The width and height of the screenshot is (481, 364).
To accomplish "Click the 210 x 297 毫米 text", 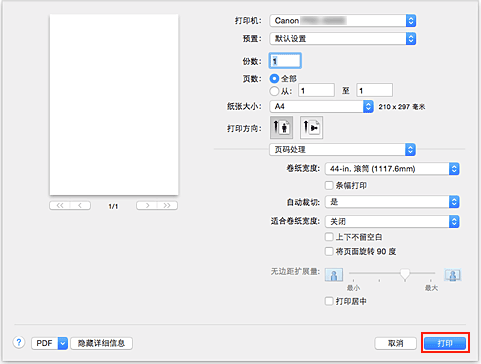I will pyautogui.click(x=402, y=107).
